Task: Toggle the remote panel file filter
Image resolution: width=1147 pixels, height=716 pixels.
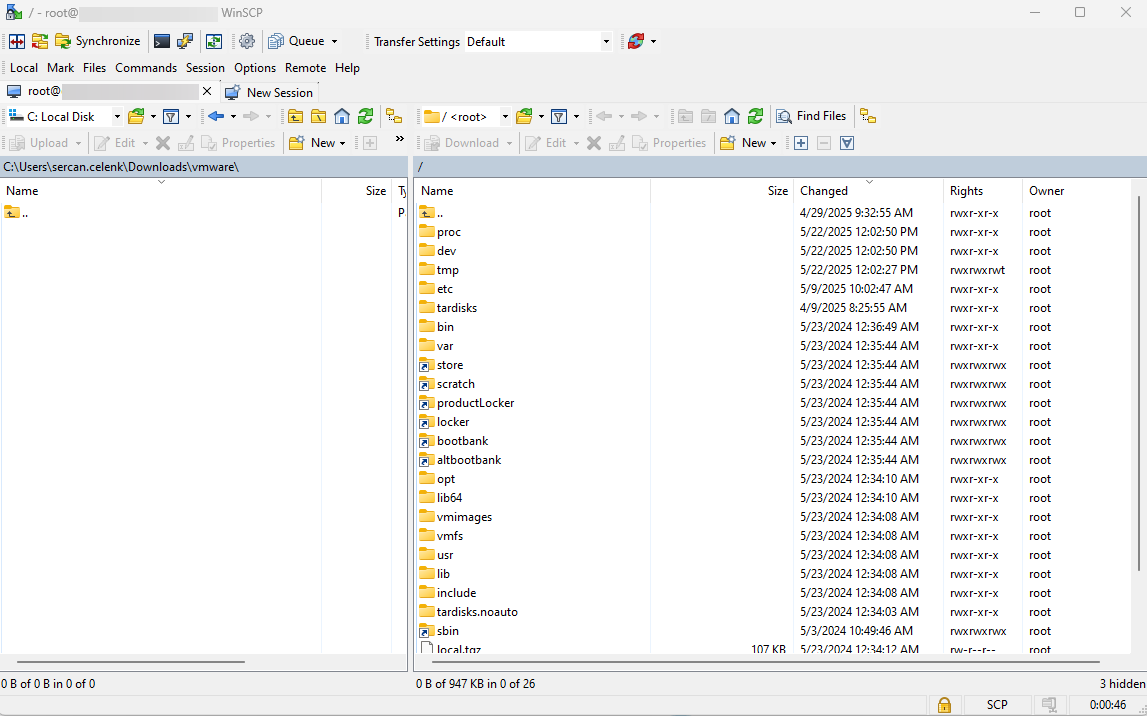Action: coord(559,116)
